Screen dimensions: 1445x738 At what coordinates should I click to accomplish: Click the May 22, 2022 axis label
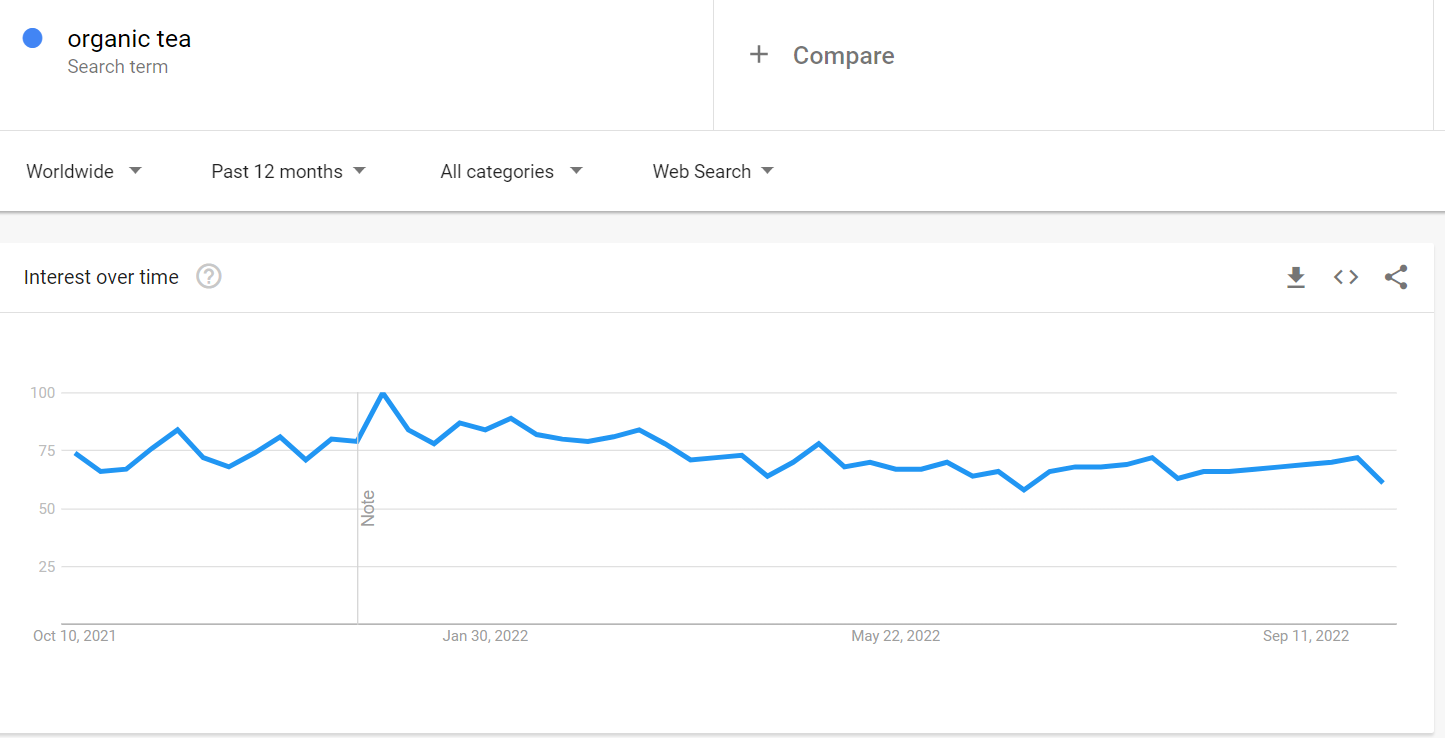(895, 636)
